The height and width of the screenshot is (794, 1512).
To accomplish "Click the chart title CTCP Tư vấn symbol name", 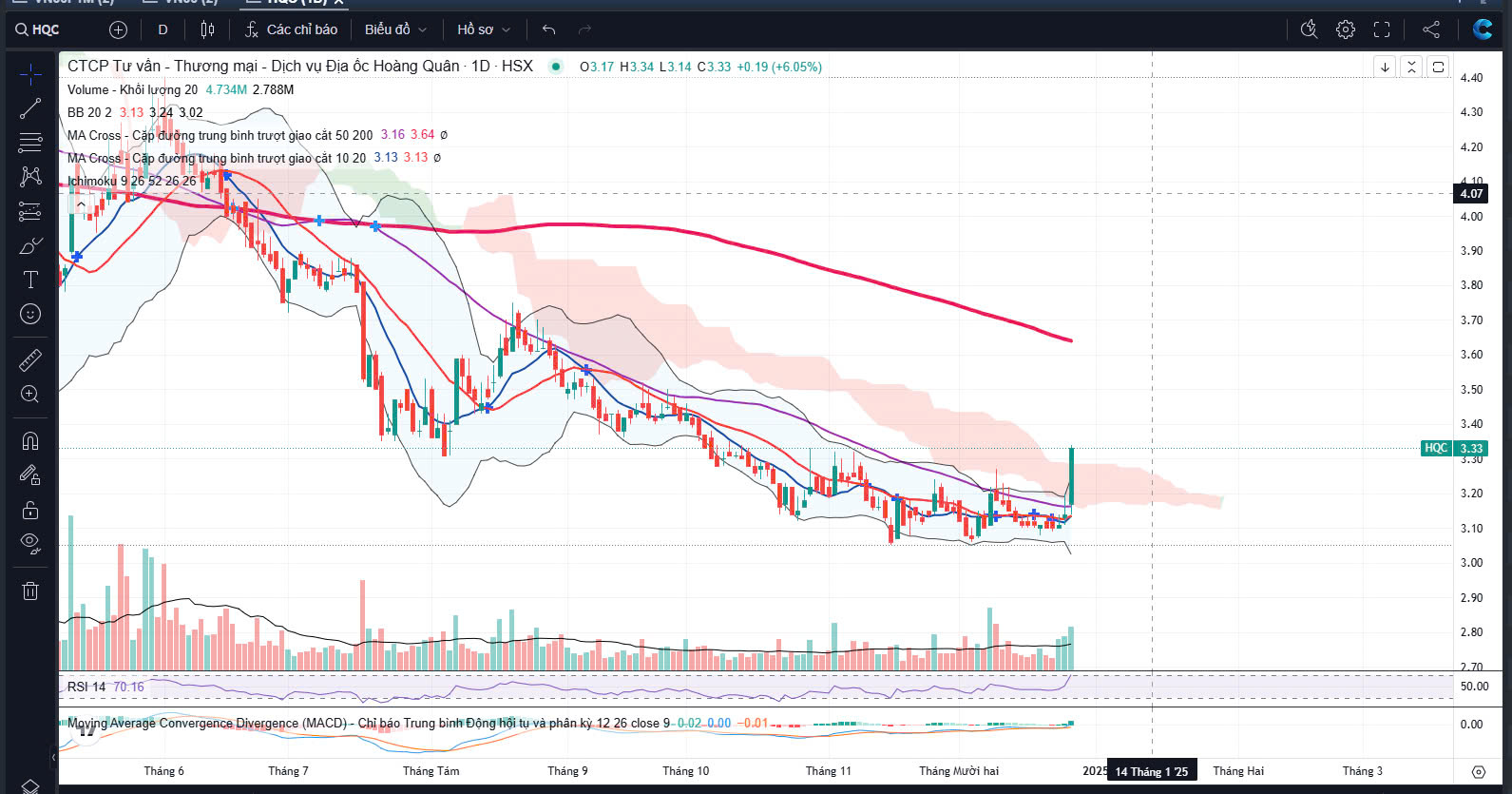I will [300, 67].
